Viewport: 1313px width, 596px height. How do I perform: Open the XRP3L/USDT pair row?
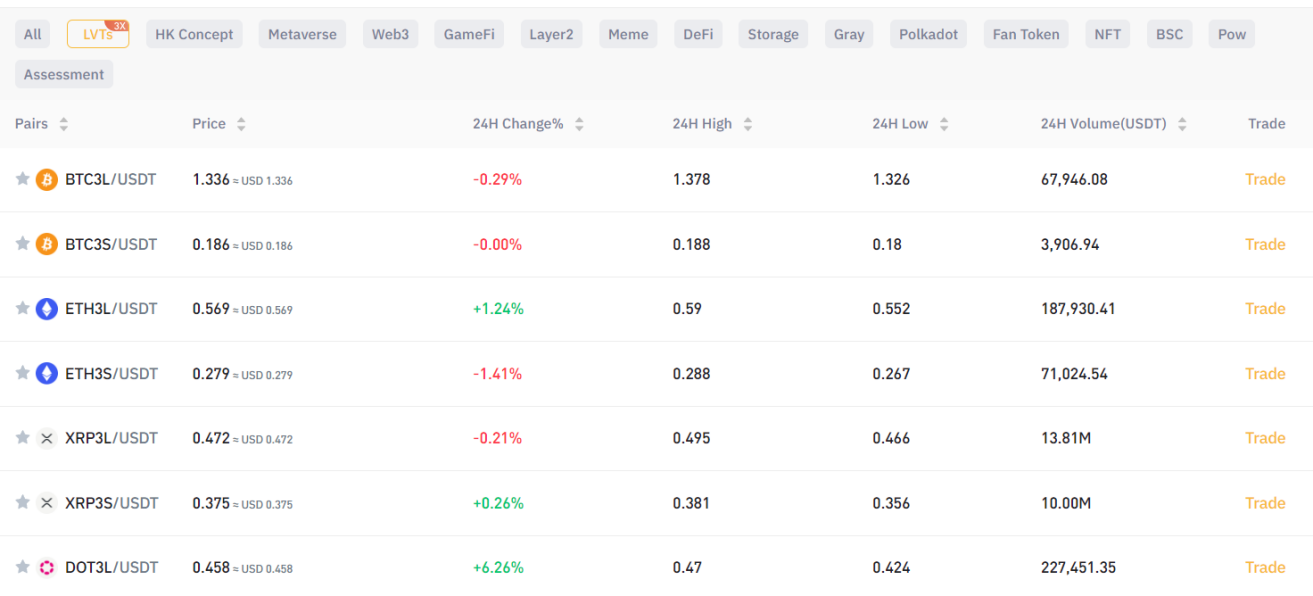(x=111, y=438)
